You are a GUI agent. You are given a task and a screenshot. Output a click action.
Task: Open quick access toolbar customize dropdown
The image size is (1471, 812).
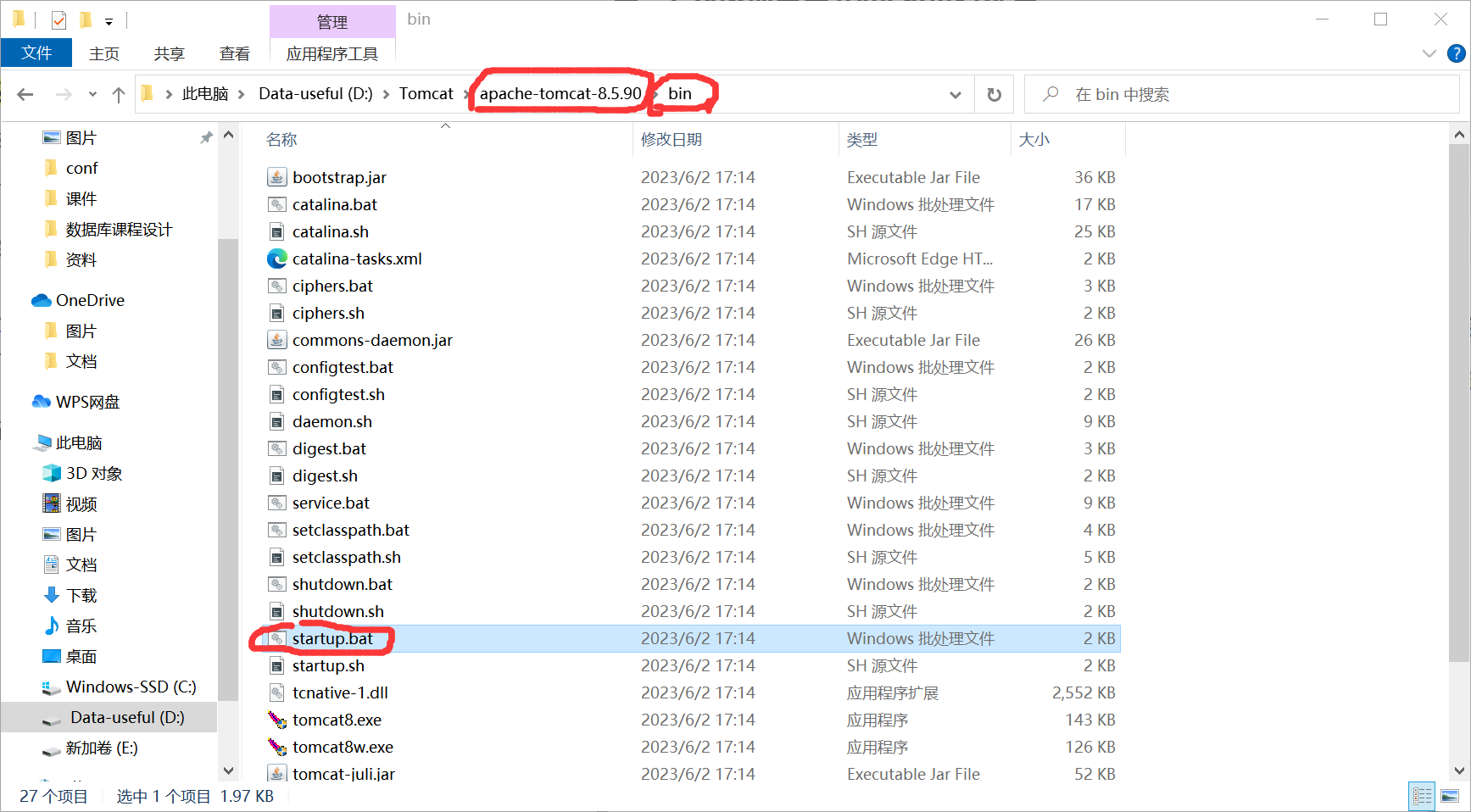[109, 21]
